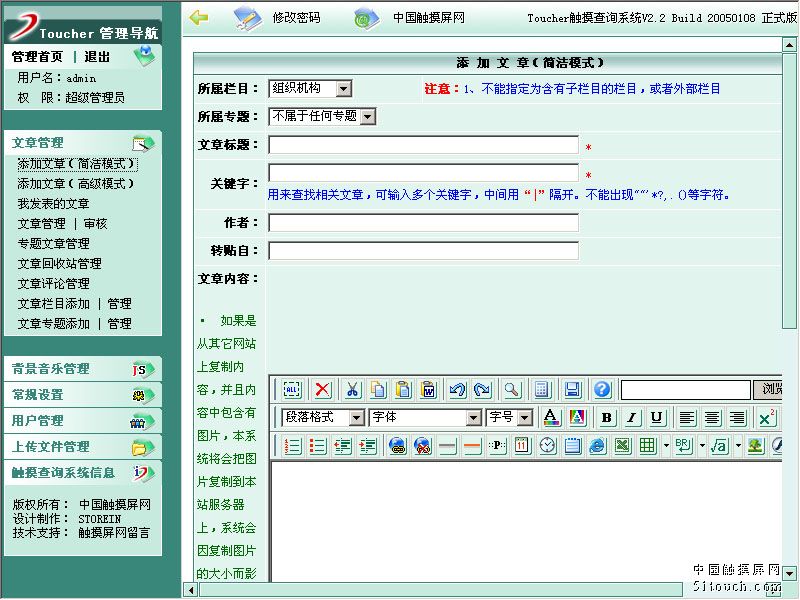Screen dimensions: 800x600
Task: Toggle Italic formatting
Action: tap(631, 418)
